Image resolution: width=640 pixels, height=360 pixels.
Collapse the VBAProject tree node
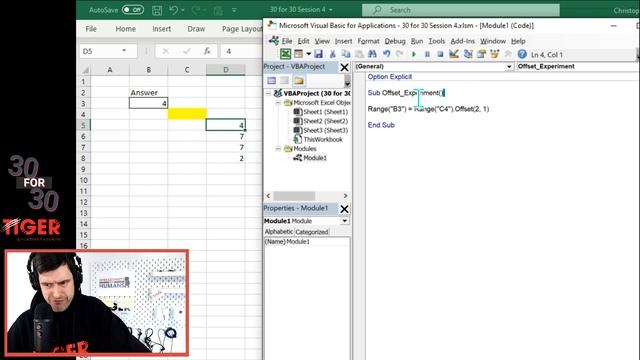coord(268,93)
